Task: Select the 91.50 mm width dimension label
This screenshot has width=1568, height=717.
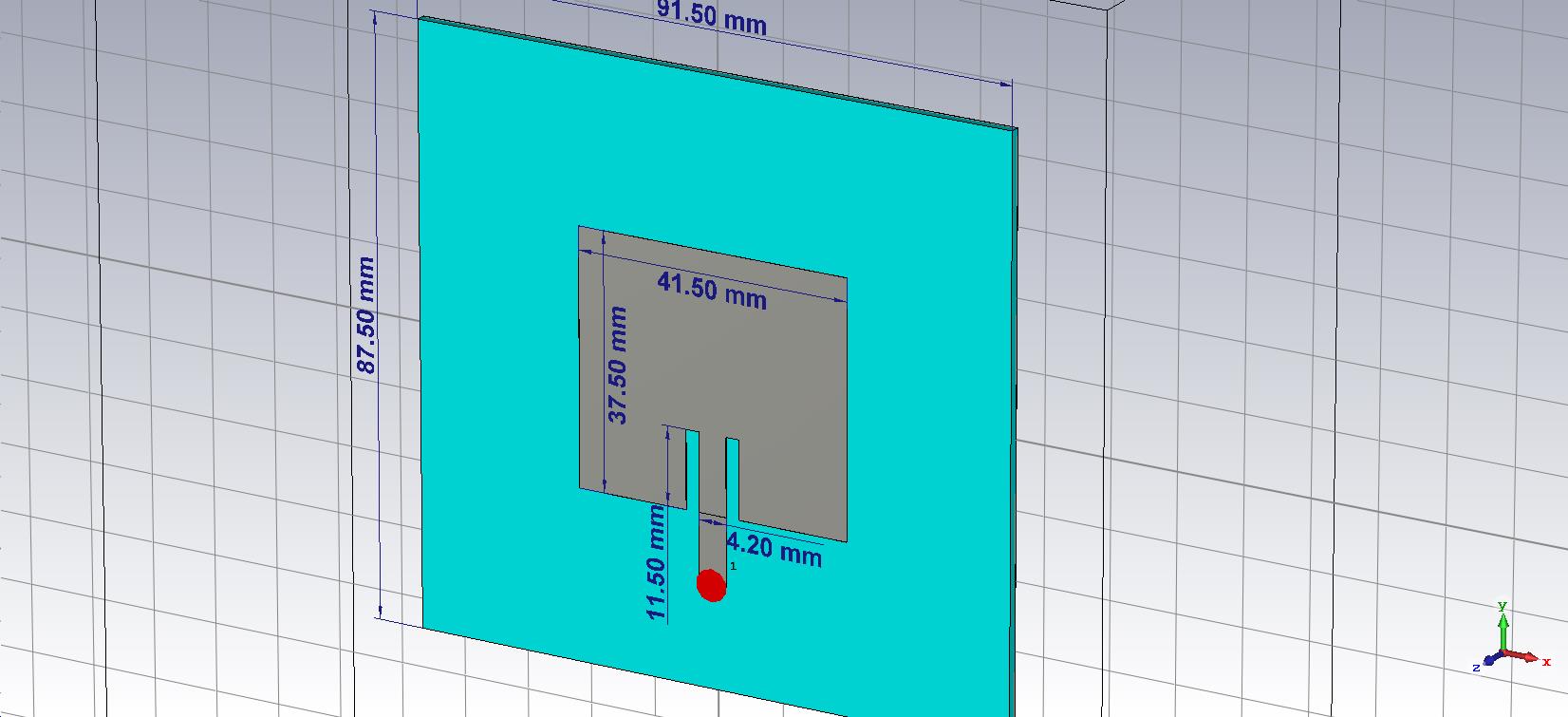Action: [x=711, y=17]
